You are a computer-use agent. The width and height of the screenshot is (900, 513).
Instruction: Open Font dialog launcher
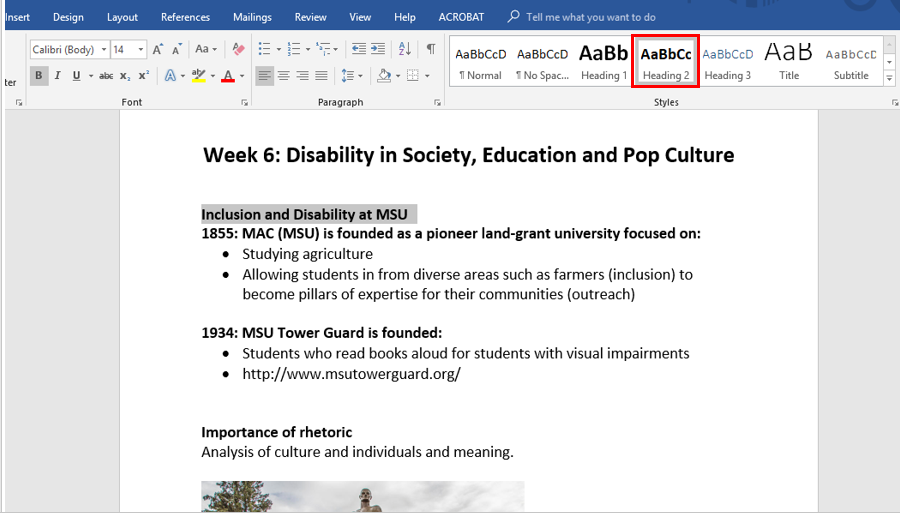(x=245, y=103)
